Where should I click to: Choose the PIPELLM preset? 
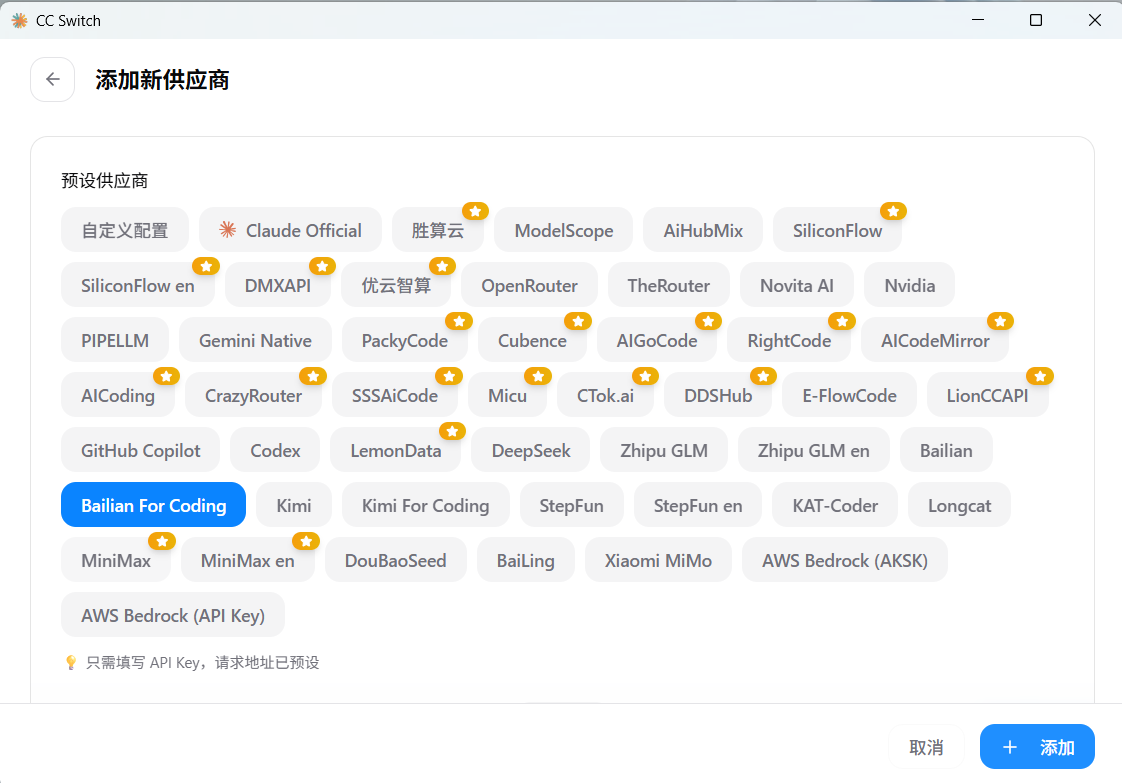115,341
